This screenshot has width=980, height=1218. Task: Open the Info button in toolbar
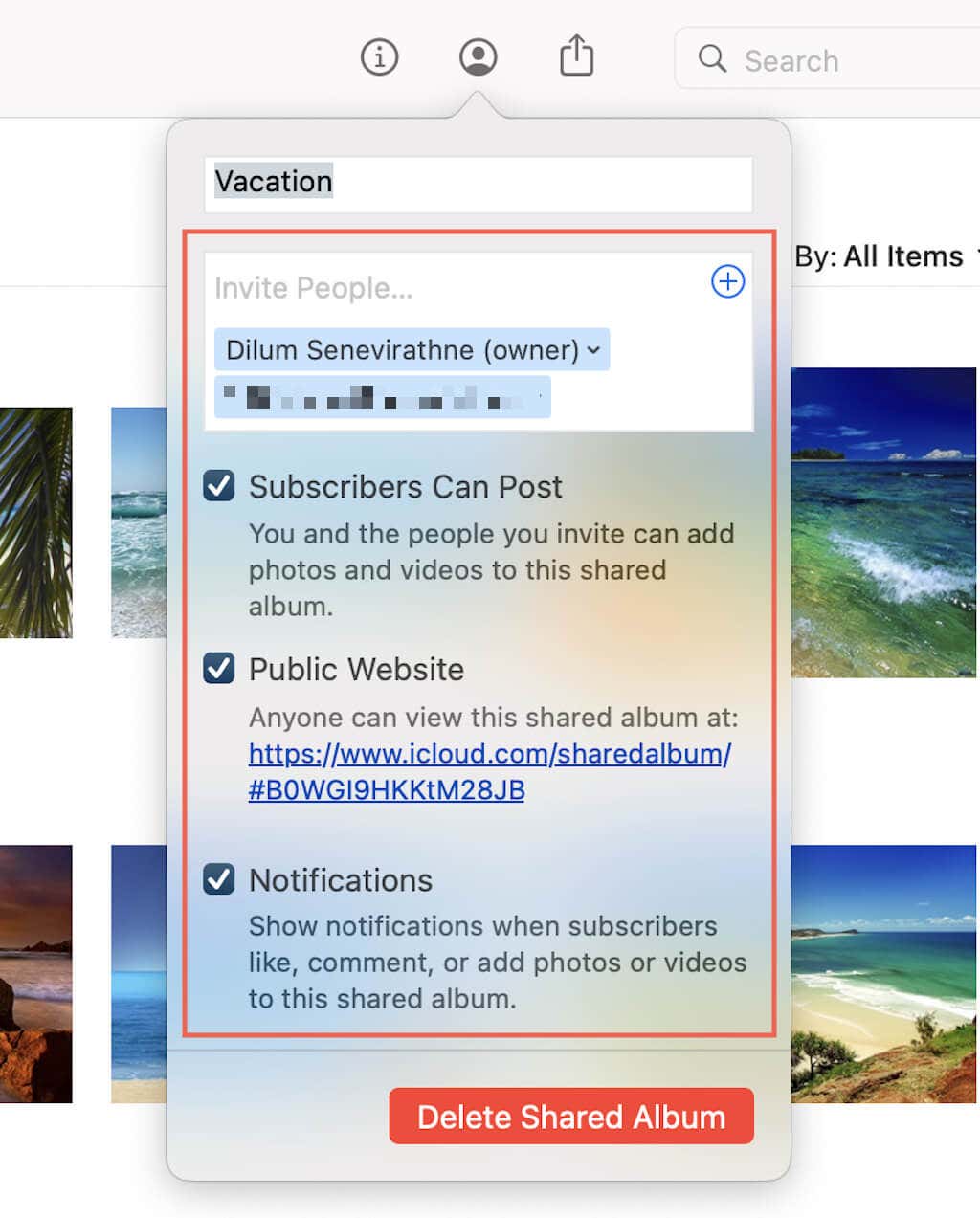tap(380, 57)
